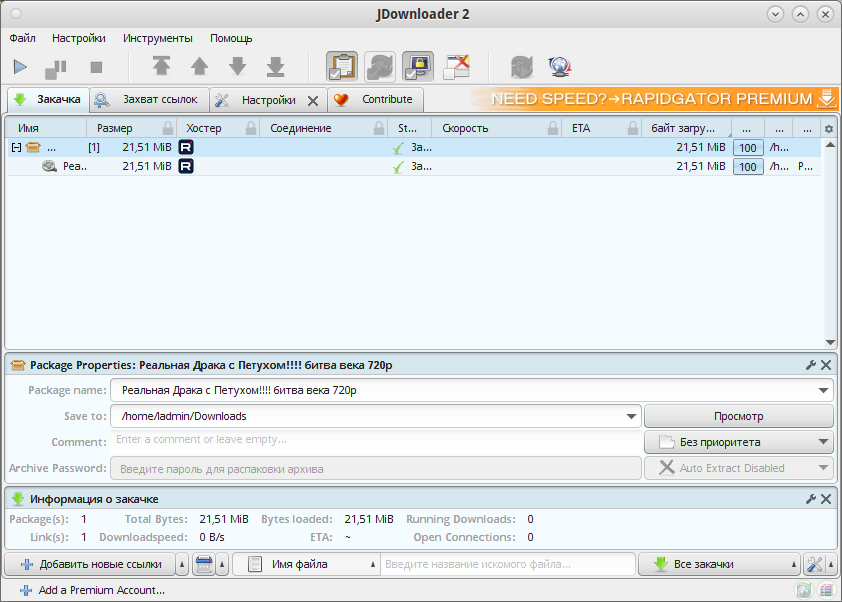Open Package Properties wrench settings

[811, 365]
